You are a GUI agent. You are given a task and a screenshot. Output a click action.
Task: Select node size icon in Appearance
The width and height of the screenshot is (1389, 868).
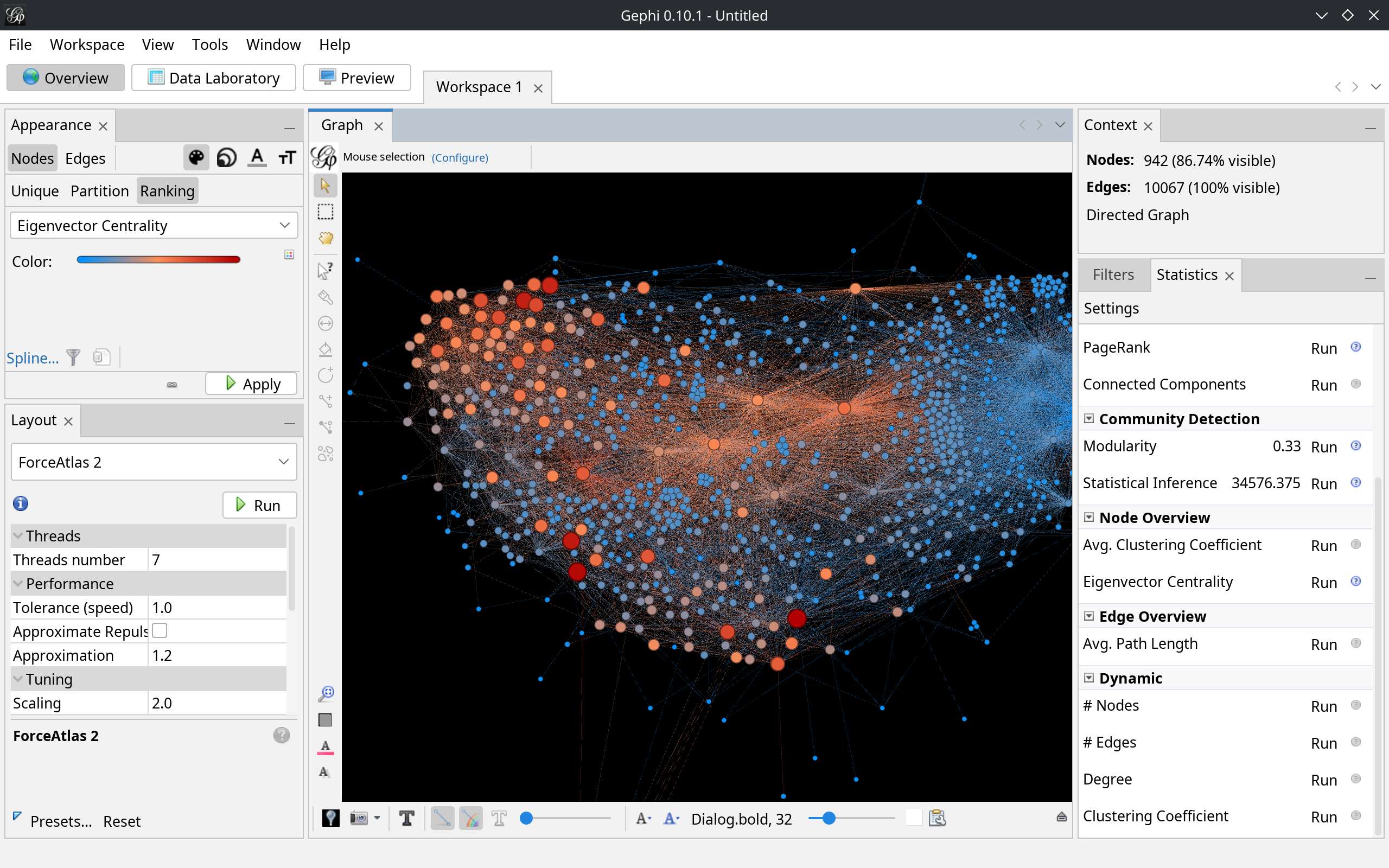(227, 157)
